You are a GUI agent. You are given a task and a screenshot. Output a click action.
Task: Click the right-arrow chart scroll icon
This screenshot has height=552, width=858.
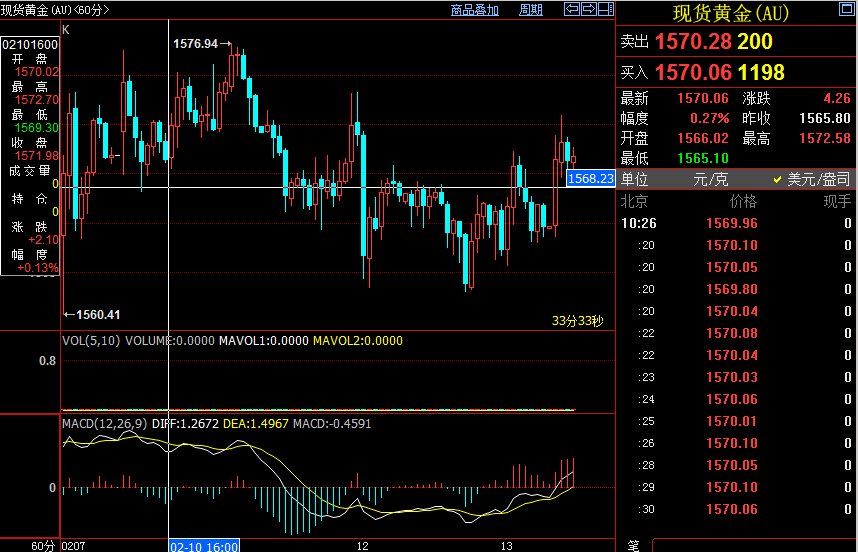(x=588, y=9)
